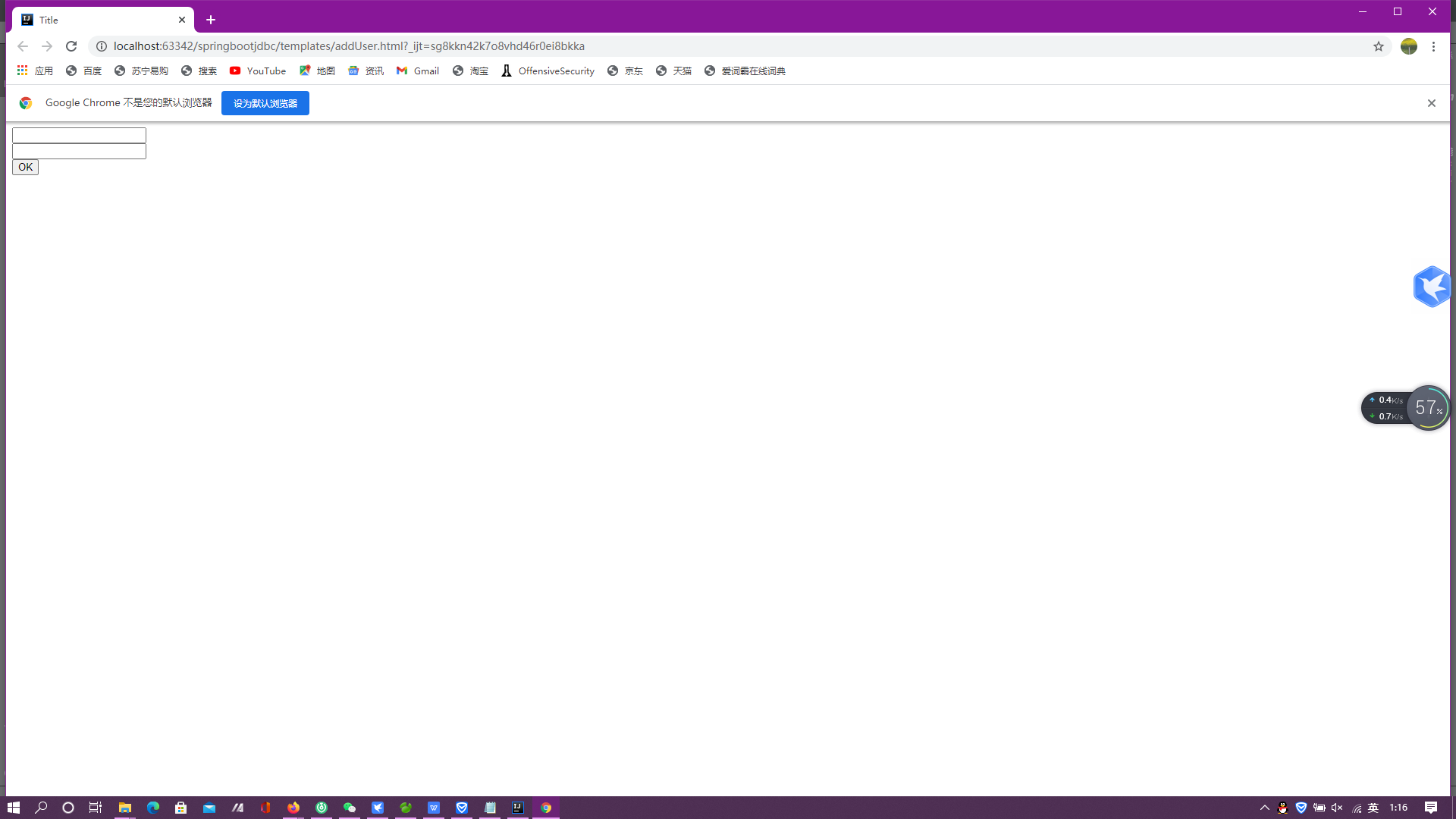1456x819 pixels.
Task: Open File Explorer from taskbar
Action: coord(125,808)
